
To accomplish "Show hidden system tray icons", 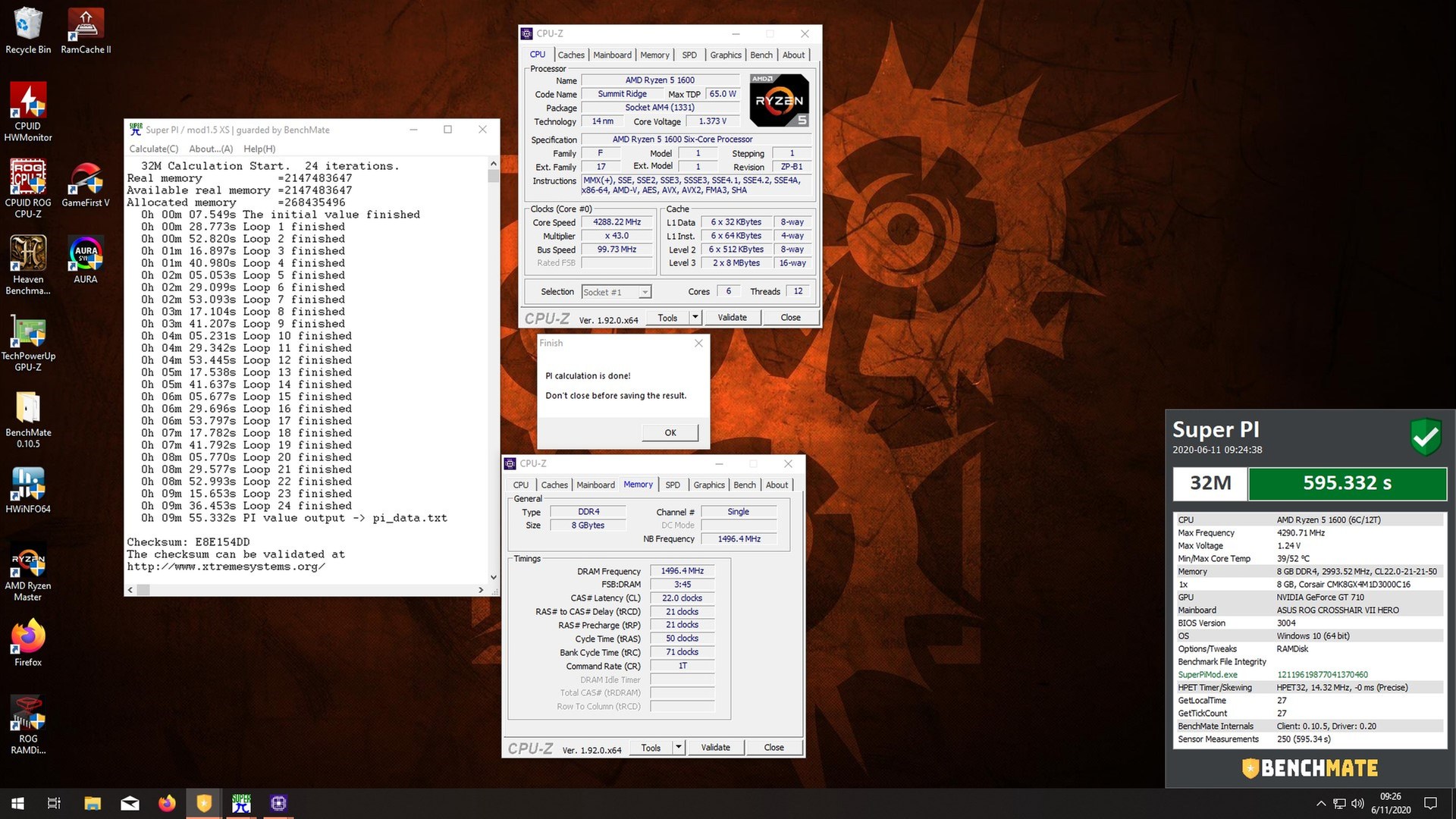I will pyautogui.click(x=1321, y=804).
